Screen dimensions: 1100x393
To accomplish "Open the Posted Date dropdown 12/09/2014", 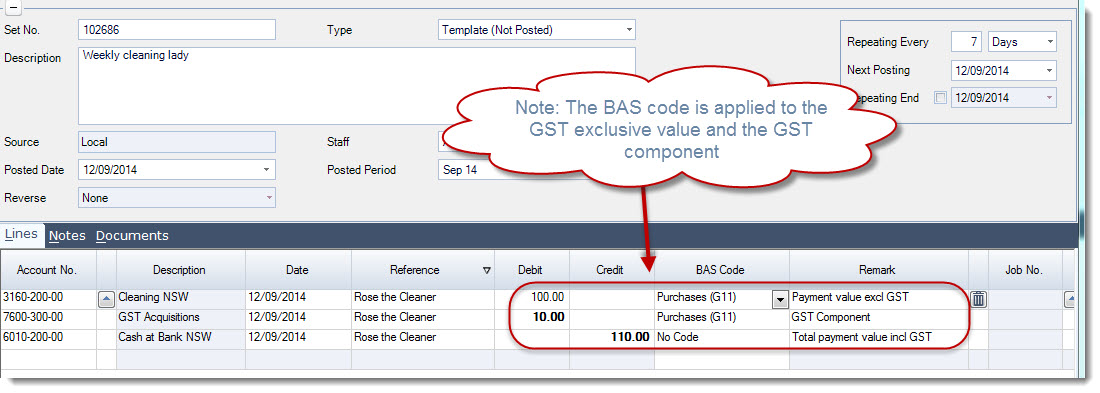I will pyautogui.click(x=267, y=170).
